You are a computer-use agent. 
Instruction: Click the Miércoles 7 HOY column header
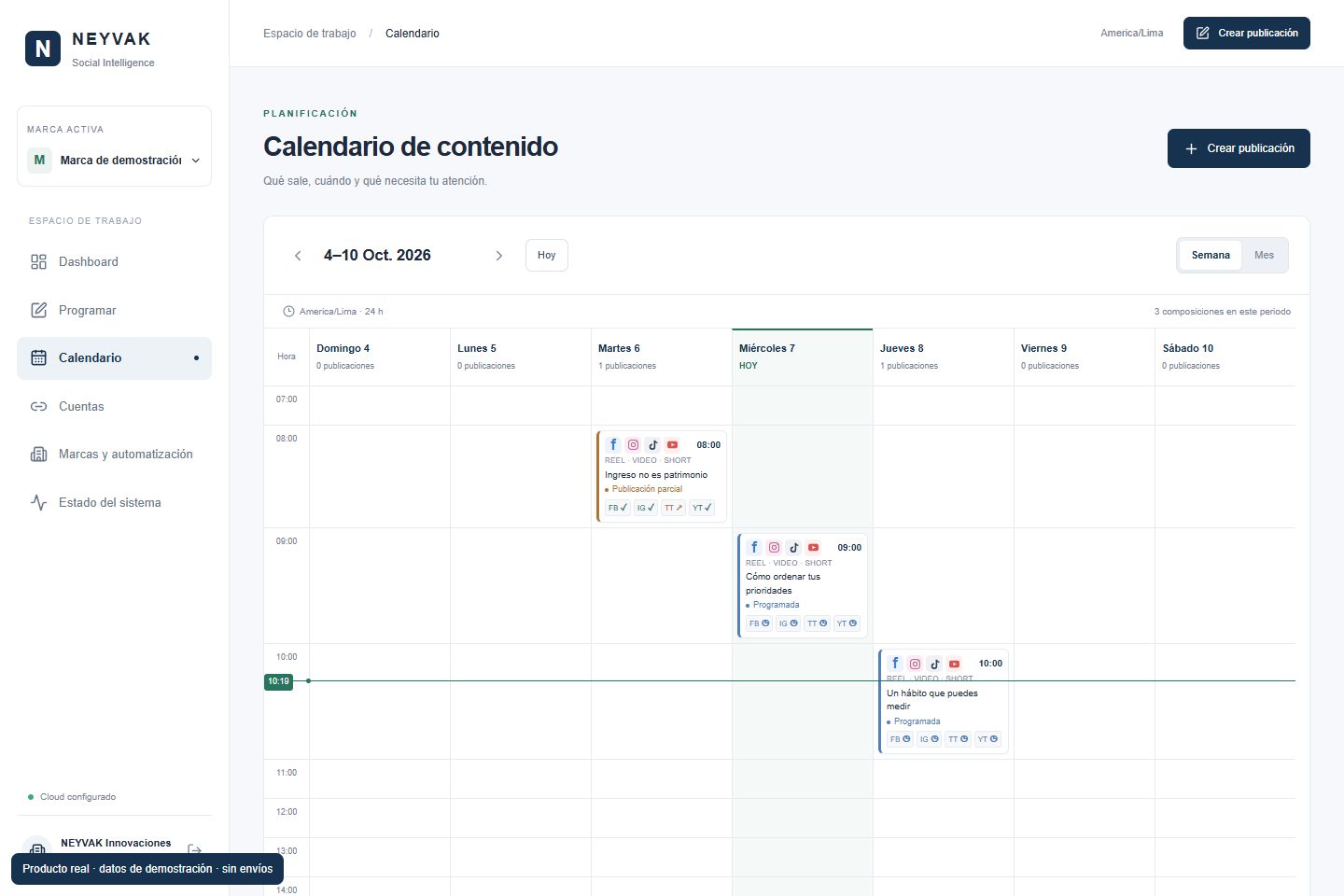tap(803, 357)
